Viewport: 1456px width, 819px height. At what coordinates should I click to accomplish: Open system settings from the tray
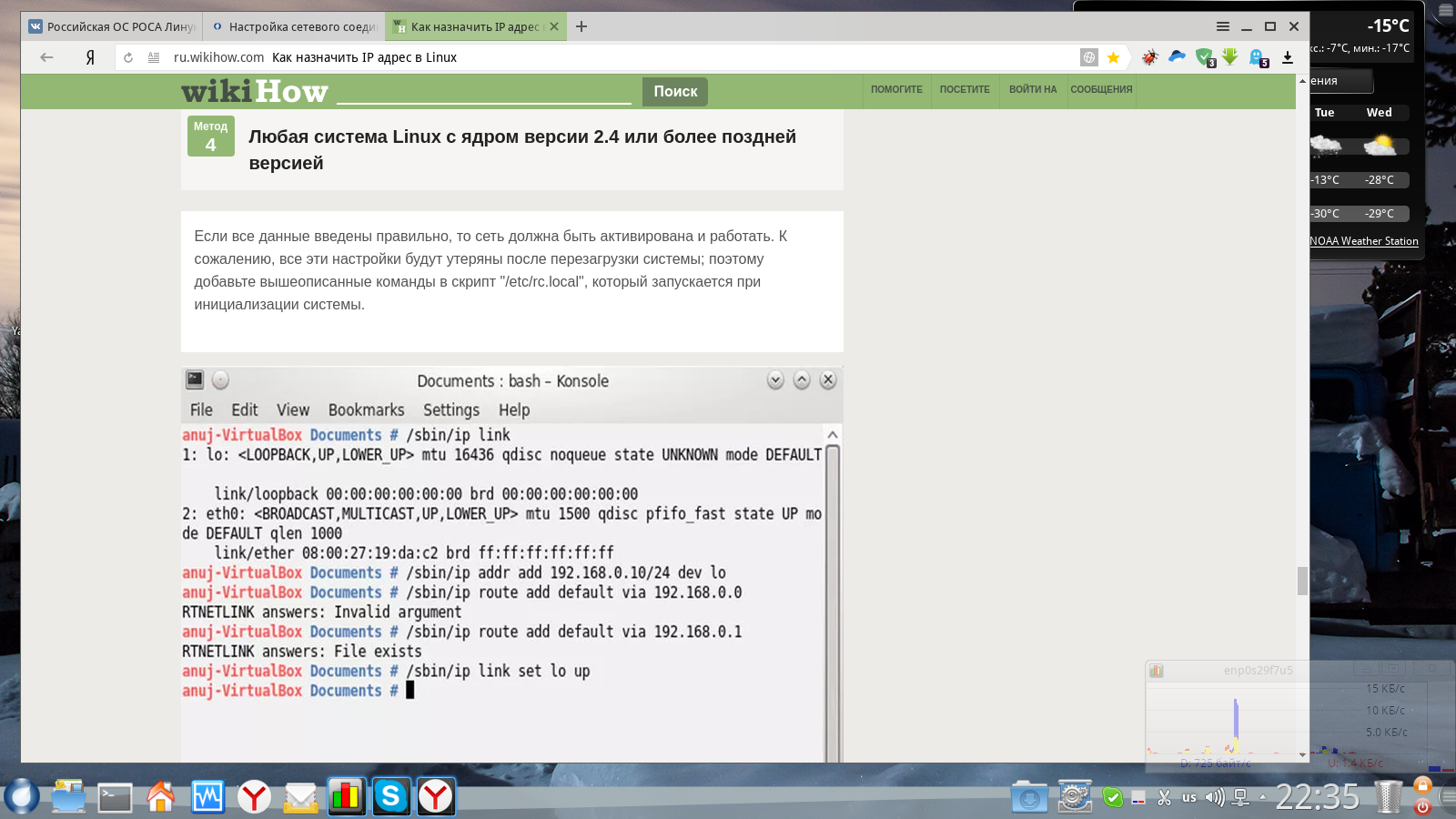point(1074,797)
